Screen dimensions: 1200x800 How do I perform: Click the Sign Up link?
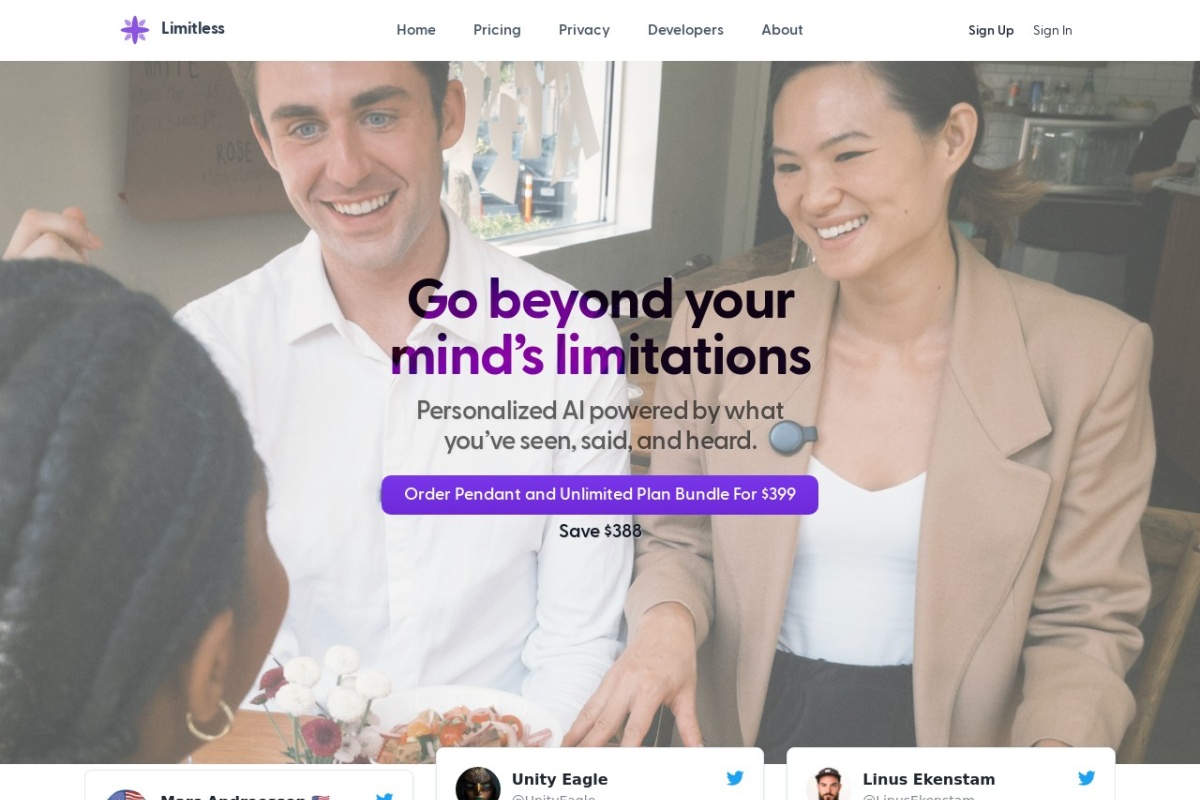point(991,30)
